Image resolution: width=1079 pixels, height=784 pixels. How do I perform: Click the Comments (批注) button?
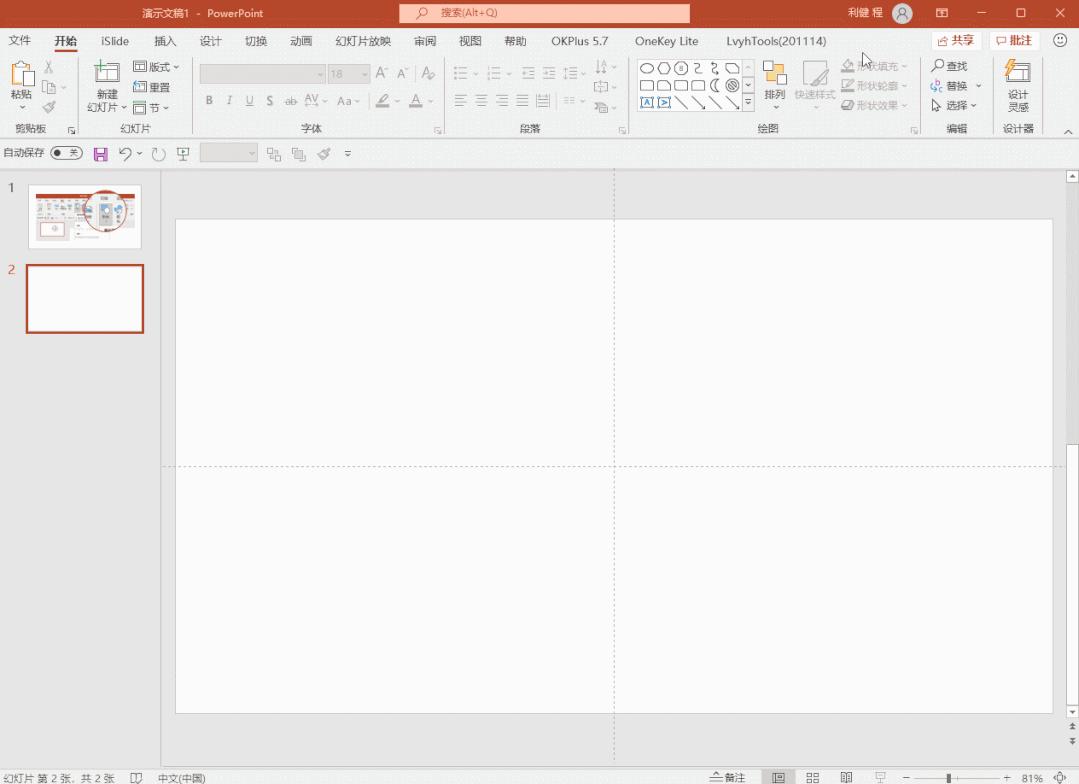(1014, 41)
